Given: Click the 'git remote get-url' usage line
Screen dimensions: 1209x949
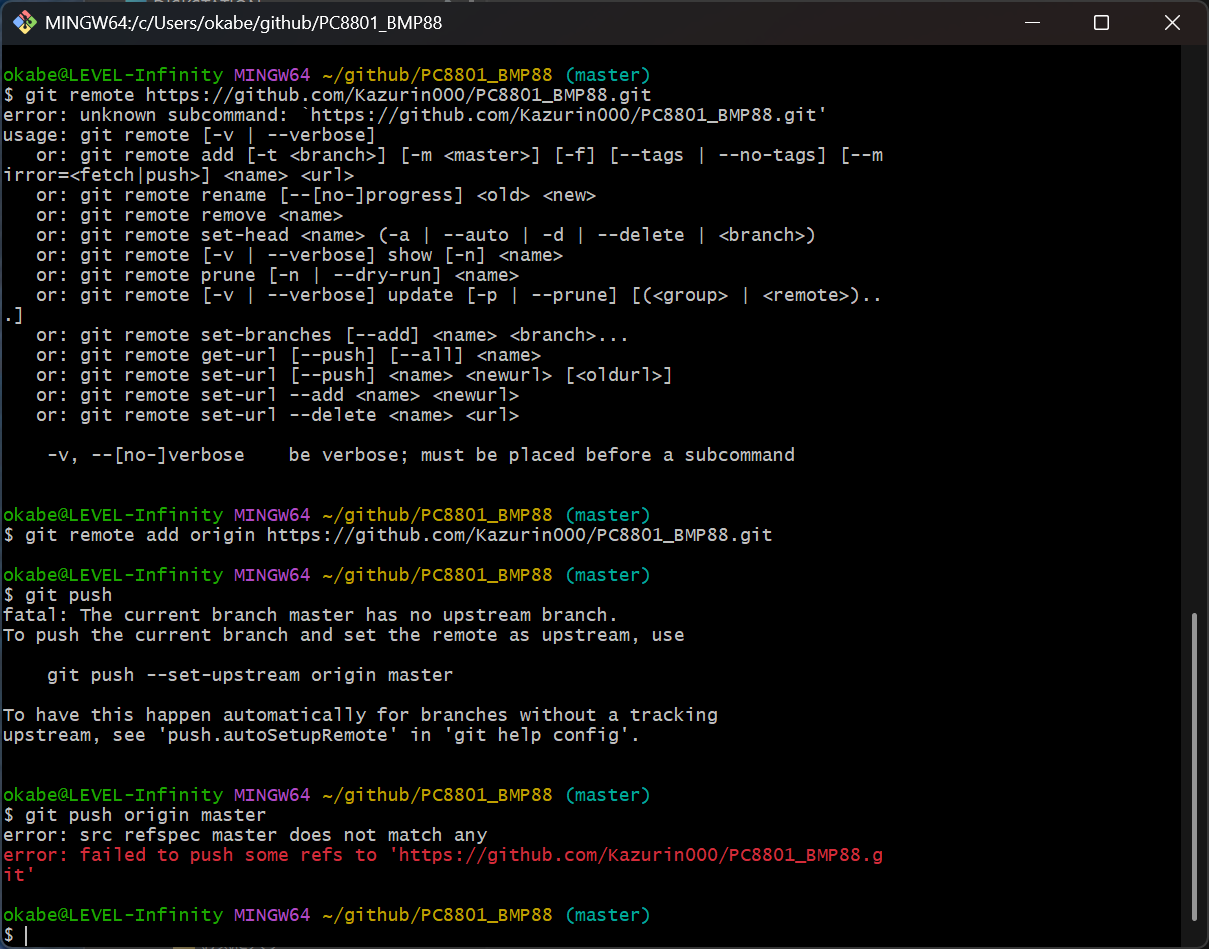Looking at the screenshot, I should [x=289, y=355].
